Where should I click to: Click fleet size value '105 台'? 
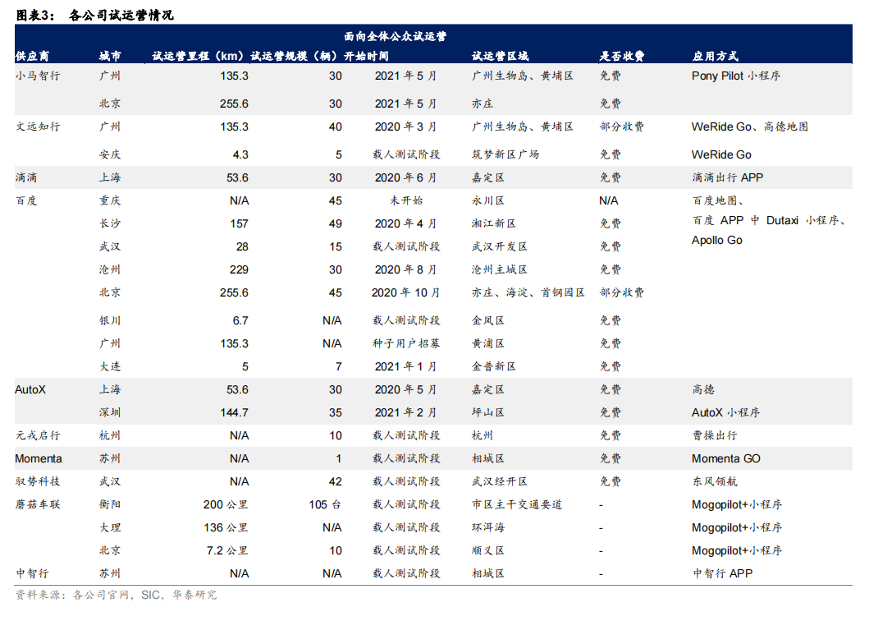click(325, 505)
